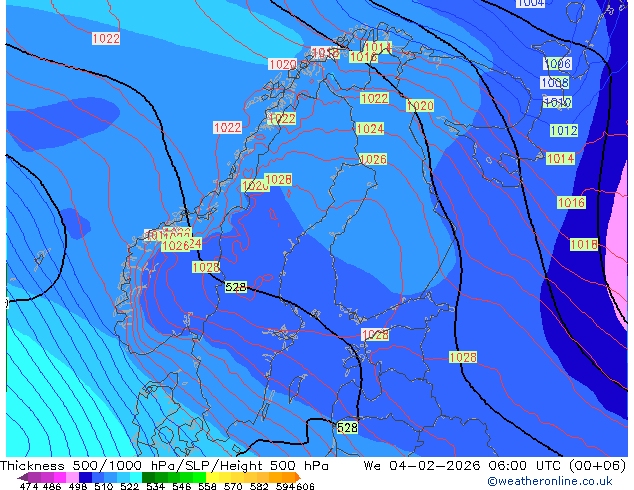The width and height of the screenshot is (634, 490).
Task: Click the legend value 534
Action: 155,486
